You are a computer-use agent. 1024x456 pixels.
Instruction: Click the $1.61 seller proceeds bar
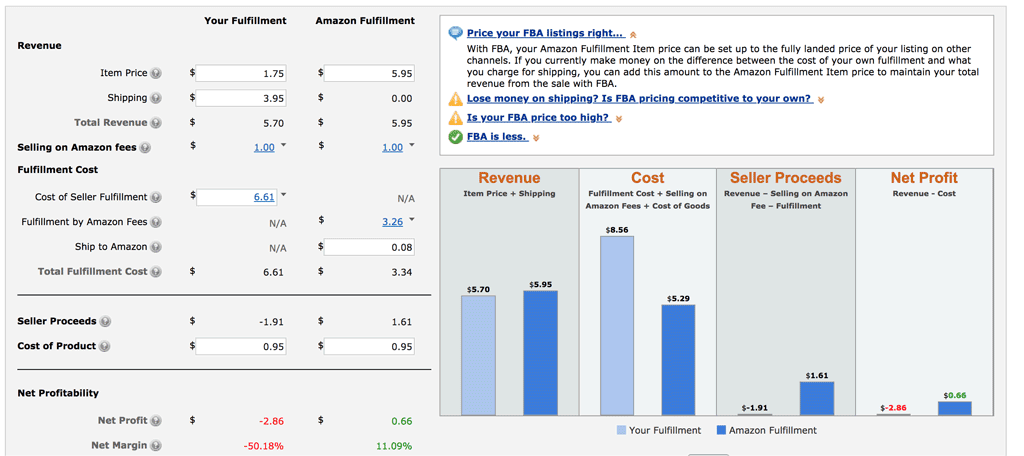point(817,399)
